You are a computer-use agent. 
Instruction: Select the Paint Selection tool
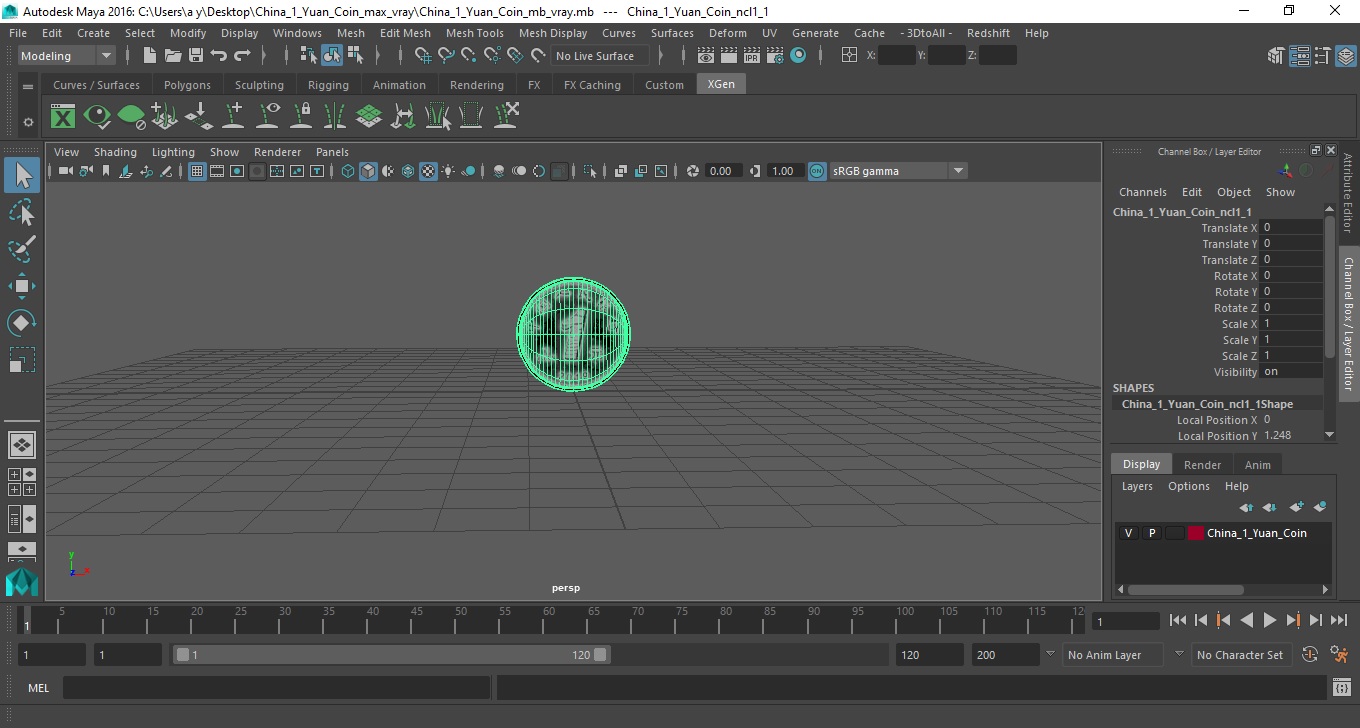pos(22,249)
